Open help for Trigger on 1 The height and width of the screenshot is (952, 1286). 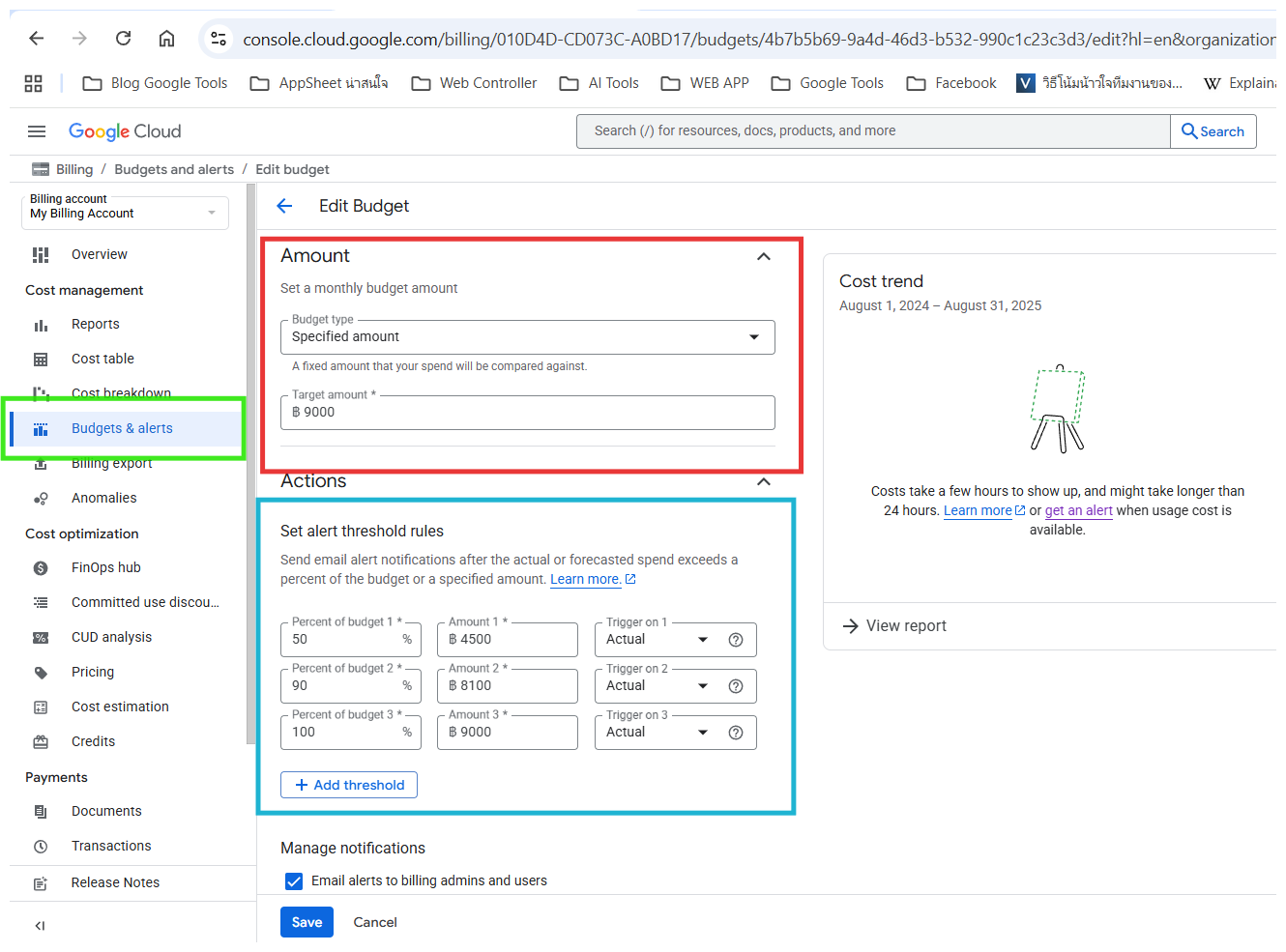pyautogui.click(x=736, y=640)
